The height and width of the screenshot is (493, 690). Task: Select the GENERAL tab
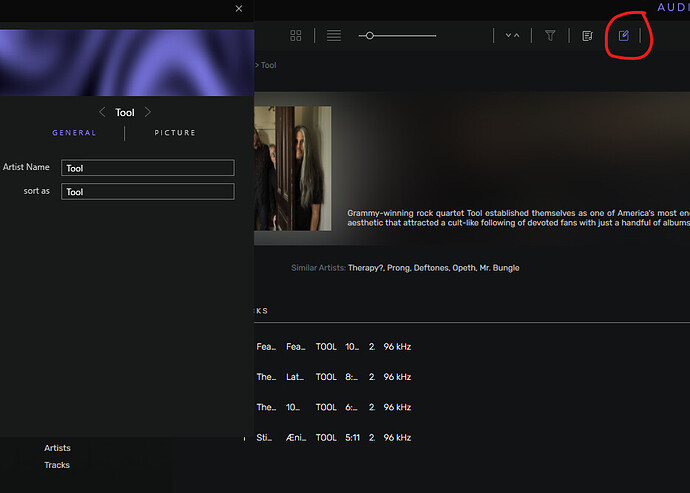(74, 133)
